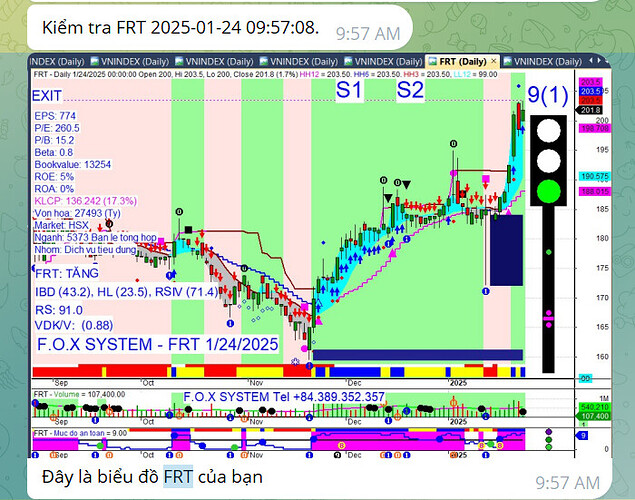Viewport: 635px width, 500px height.
Task: Click the 190.575 cyan price tag
Action: (594, 176)
